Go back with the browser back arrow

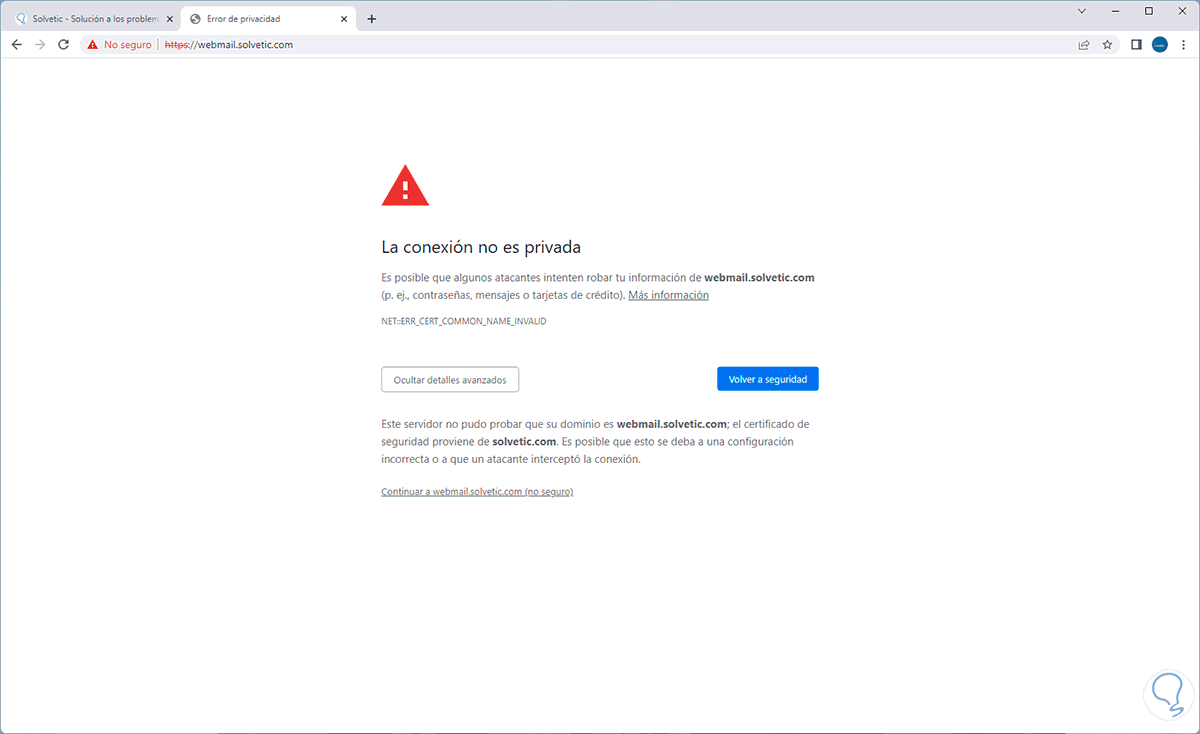pos(16,44)
